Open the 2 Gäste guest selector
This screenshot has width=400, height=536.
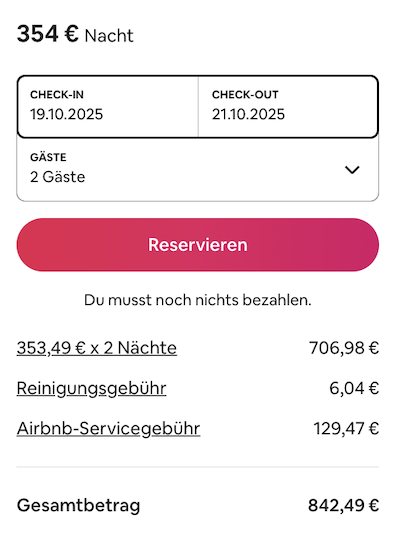point(198,170)
